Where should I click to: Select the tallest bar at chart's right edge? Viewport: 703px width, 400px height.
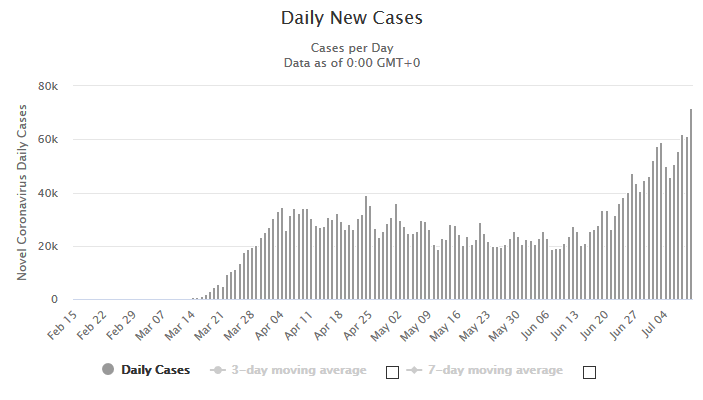pos(691,204)
